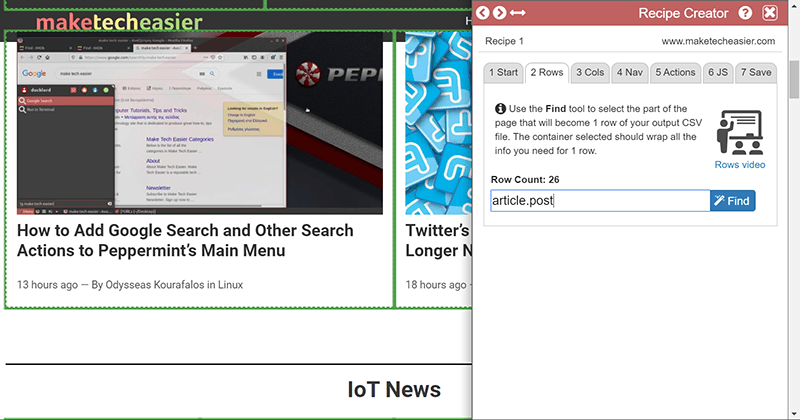
Task: Open the Peppermint Google Search article thumbnail
Action: [199, 123]
